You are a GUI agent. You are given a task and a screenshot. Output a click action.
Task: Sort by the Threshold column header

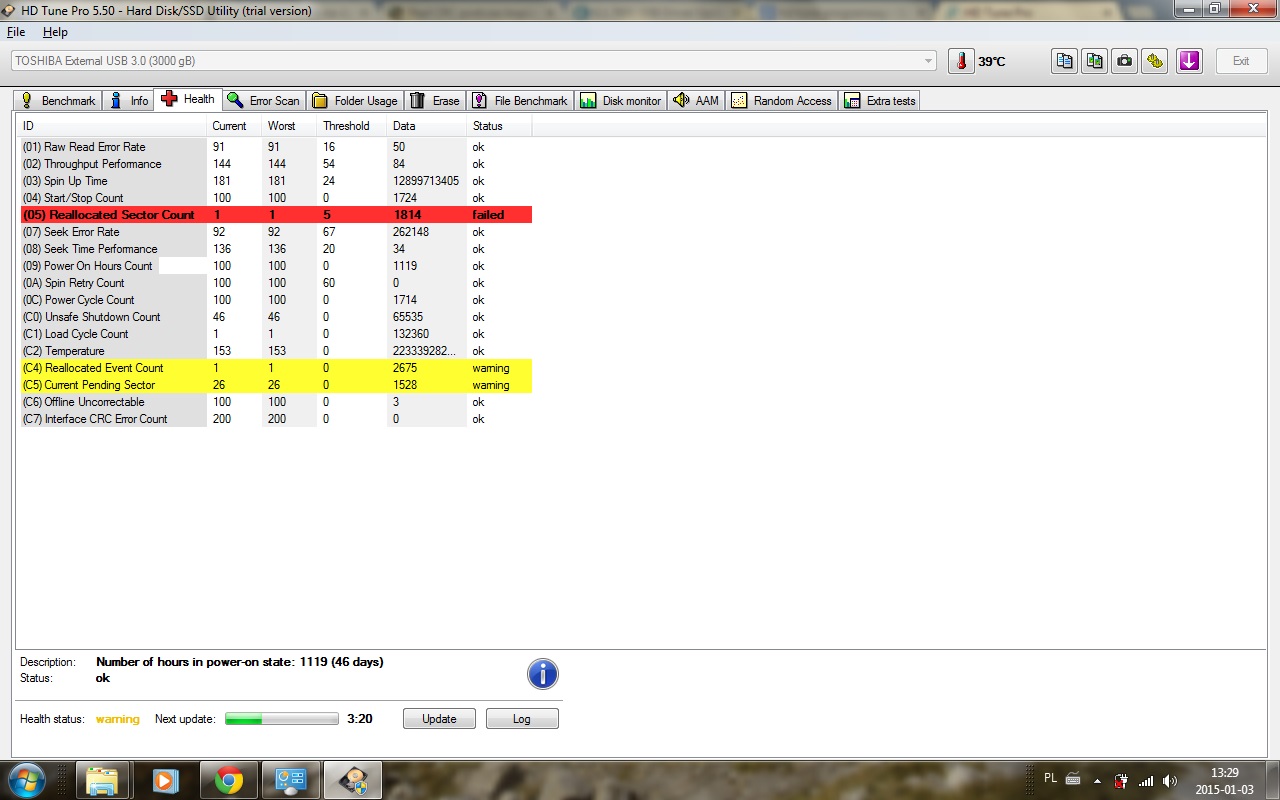pos(346,126)
